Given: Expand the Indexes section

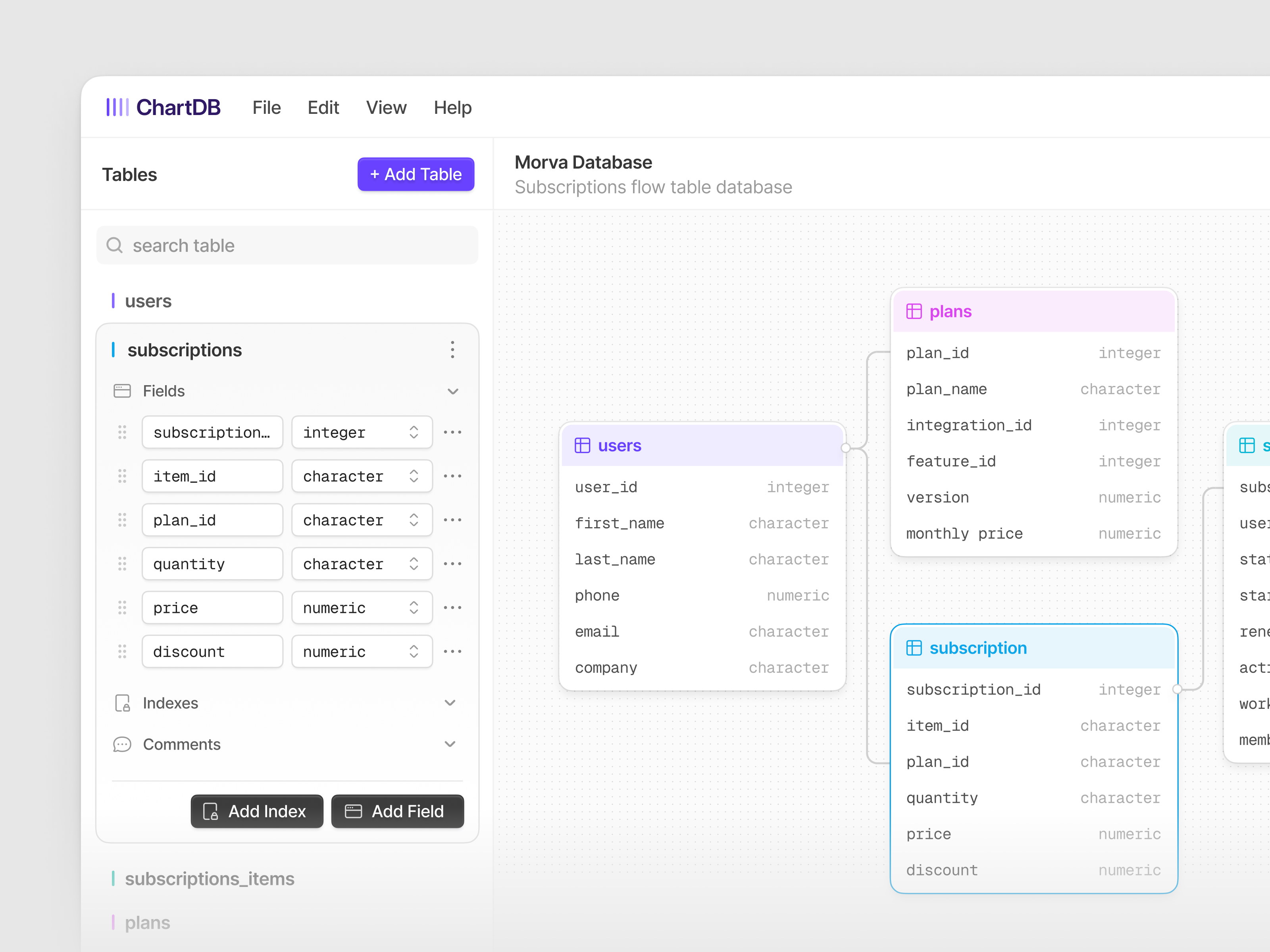Looking at the screenshot, I should pos(450,703).
